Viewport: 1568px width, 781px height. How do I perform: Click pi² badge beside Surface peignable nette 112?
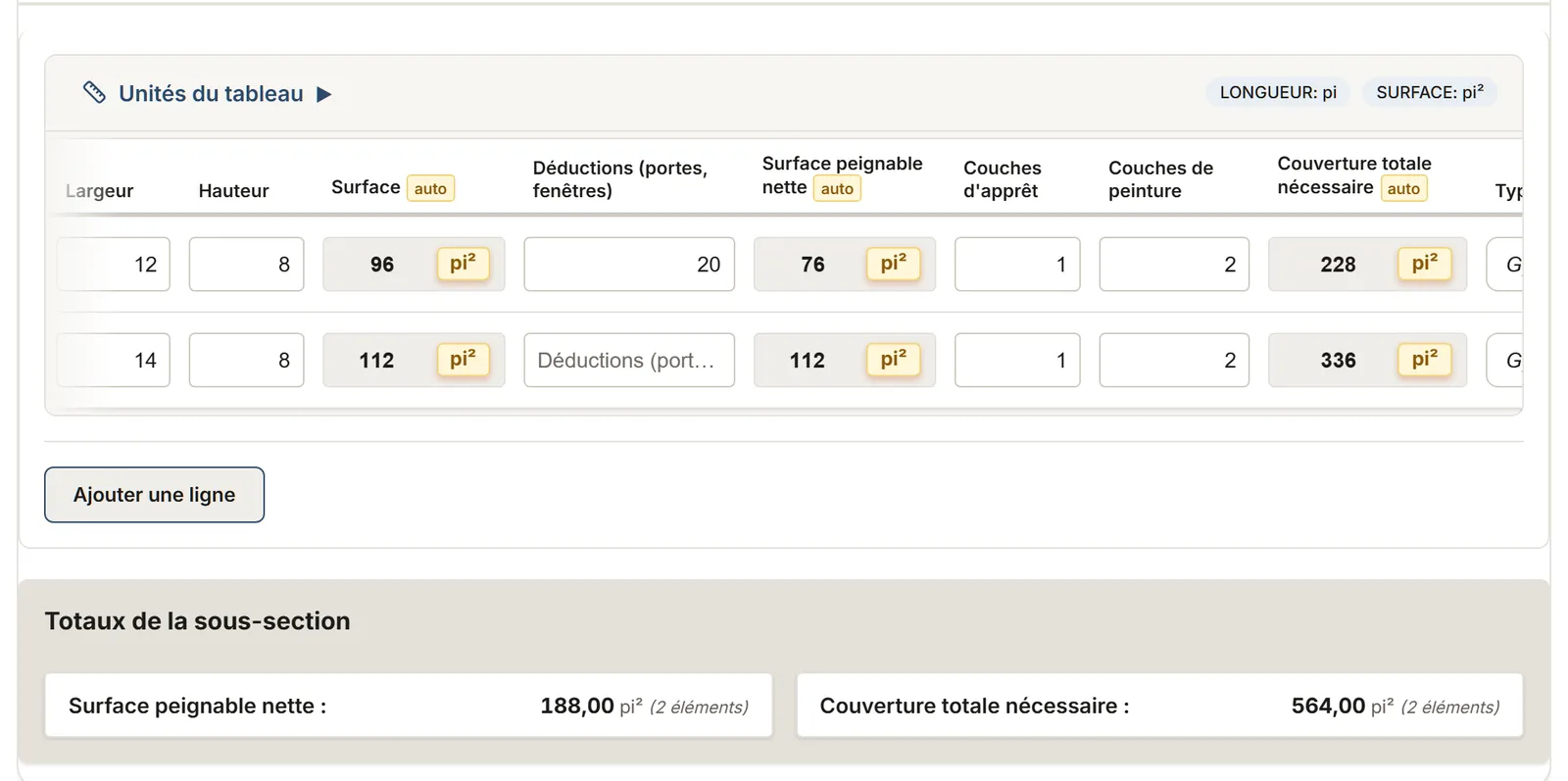click(893, 360)
